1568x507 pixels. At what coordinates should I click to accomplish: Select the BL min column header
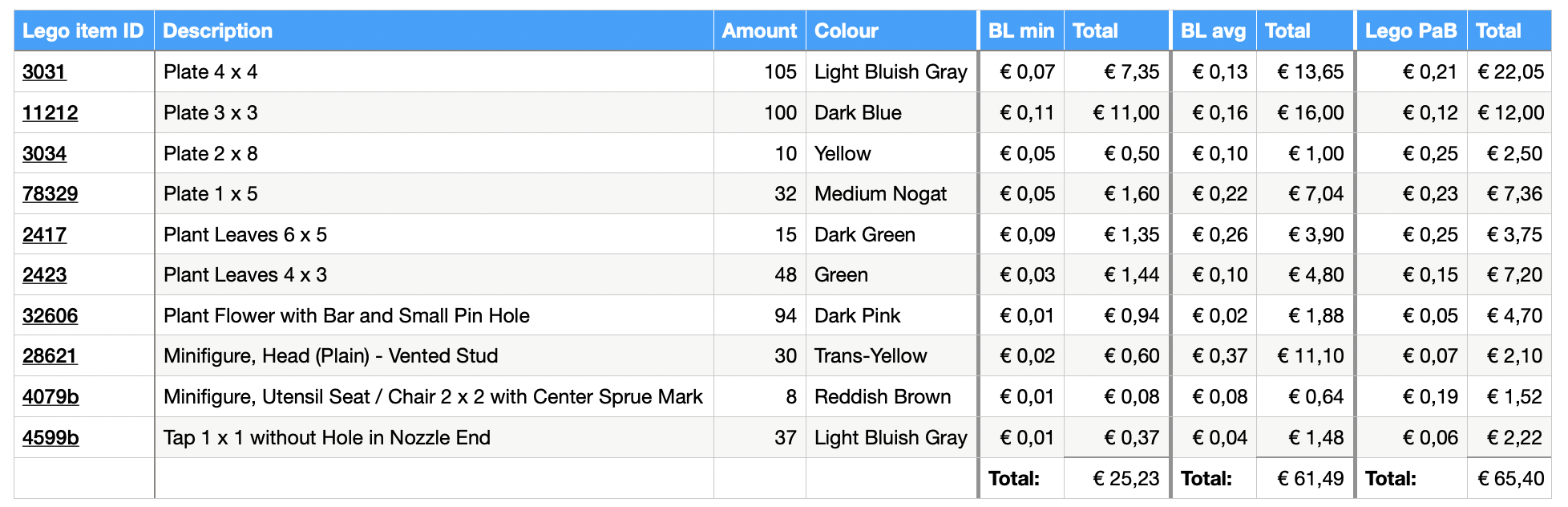pyautogui.click(x=1020, y=31)
